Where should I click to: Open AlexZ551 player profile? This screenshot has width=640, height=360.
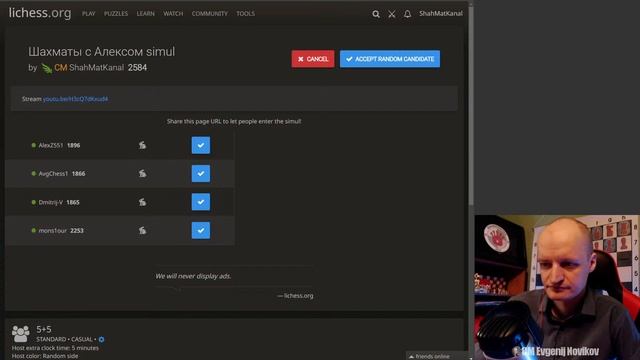pos(51,145)
